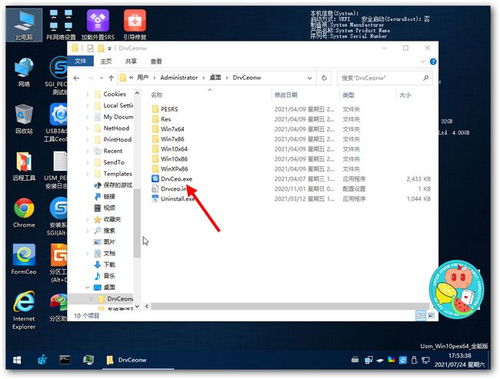Viewport: 500px width, 379px height.
Task: Sort by the modified date column header
Action: [286, 95]
